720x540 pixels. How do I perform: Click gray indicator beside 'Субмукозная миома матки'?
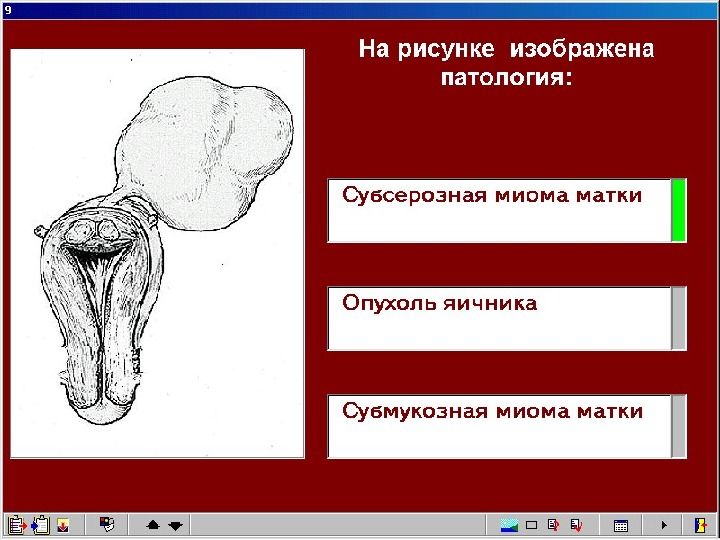[x=679, y=426]
